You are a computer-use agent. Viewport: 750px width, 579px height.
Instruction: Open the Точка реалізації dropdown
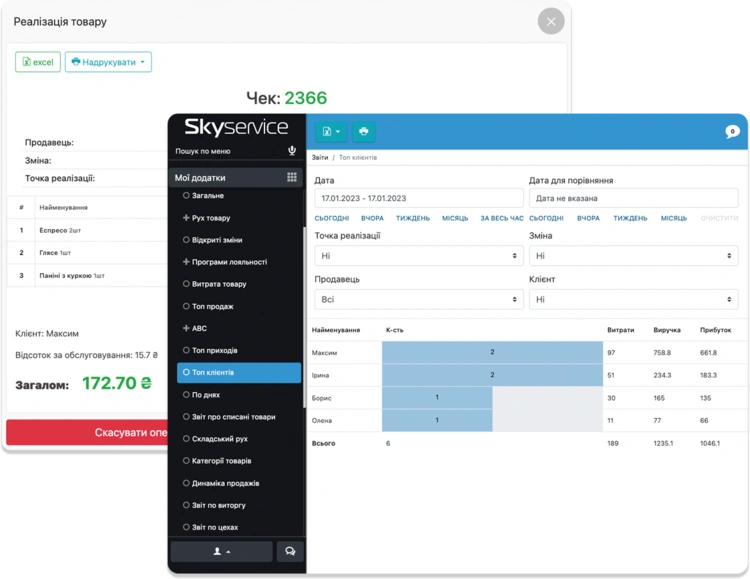pos(419,256)
